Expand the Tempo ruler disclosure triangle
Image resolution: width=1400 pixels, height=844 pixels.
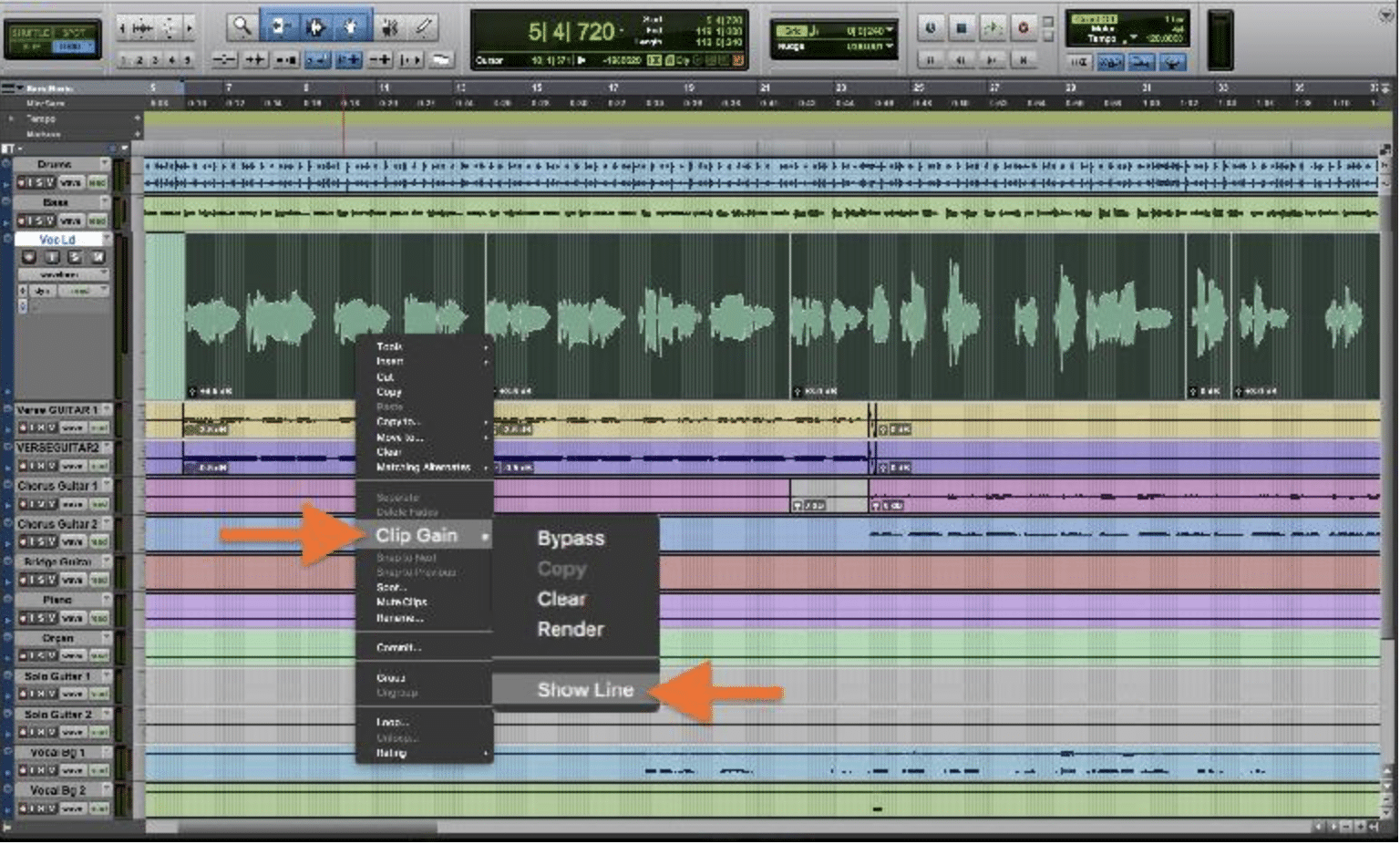click(x=12, y=119)
